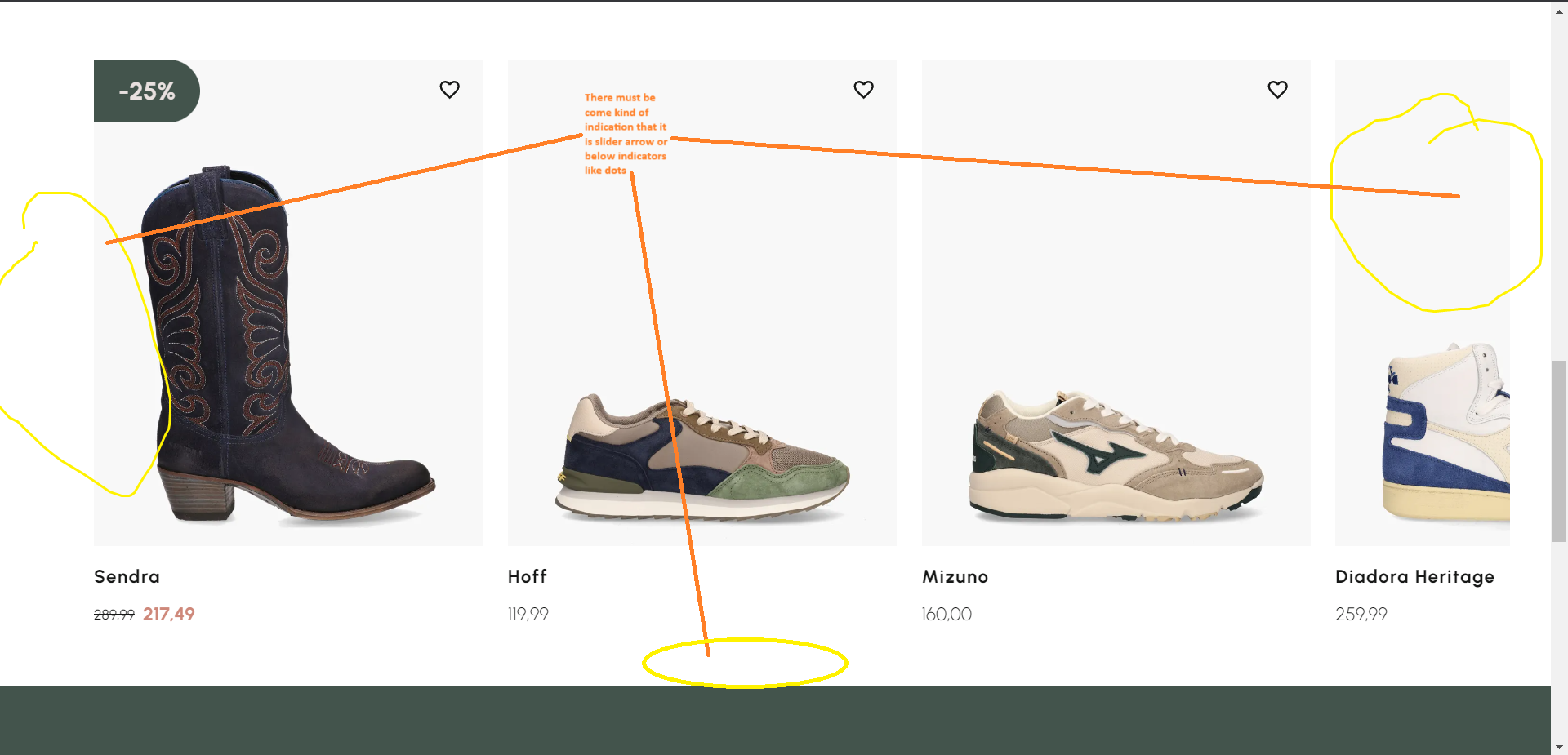
Task: Open the Diadora Heritage product title
Action: click(1414, 577)
